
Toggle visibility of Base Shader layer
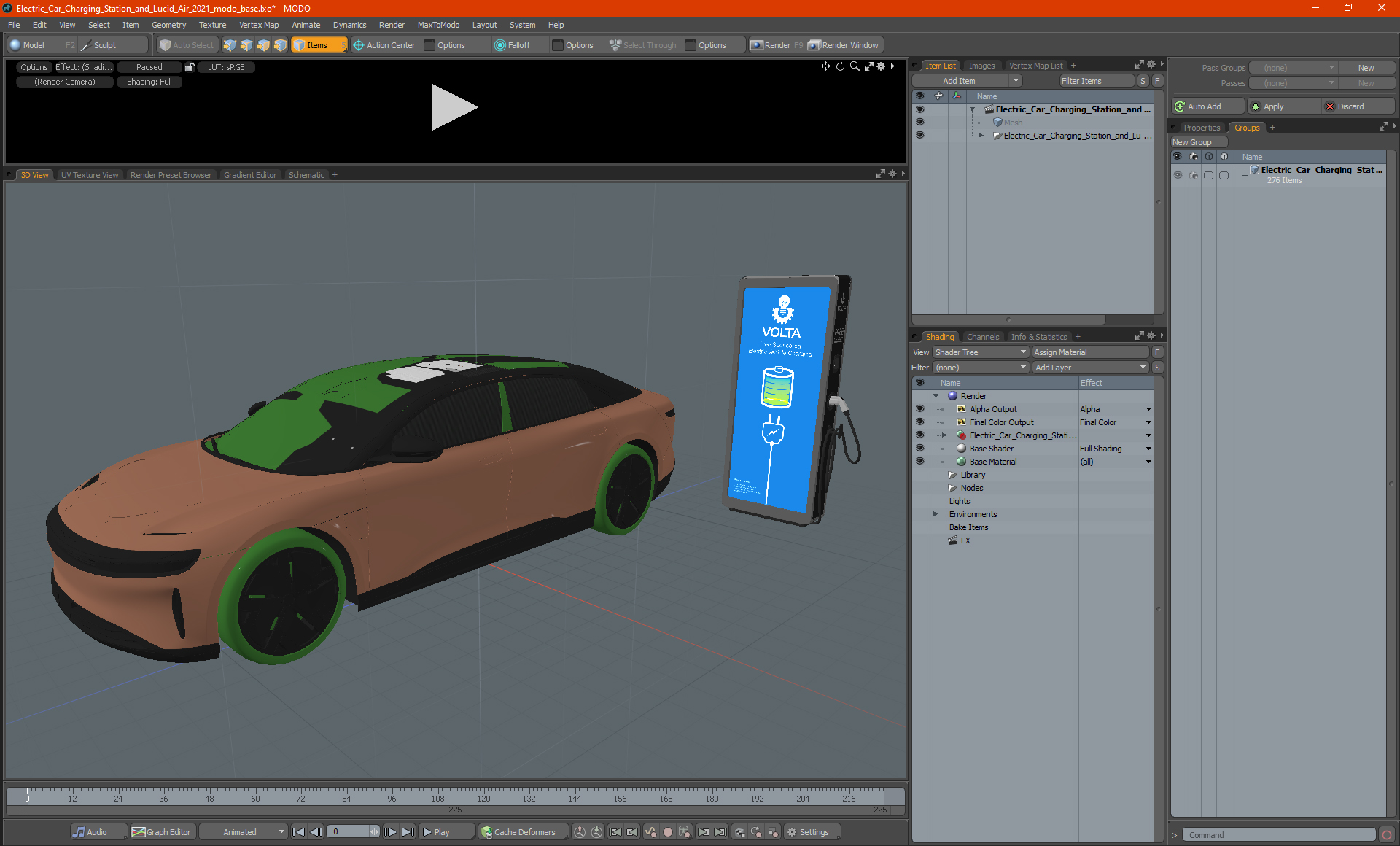(919, 449)
